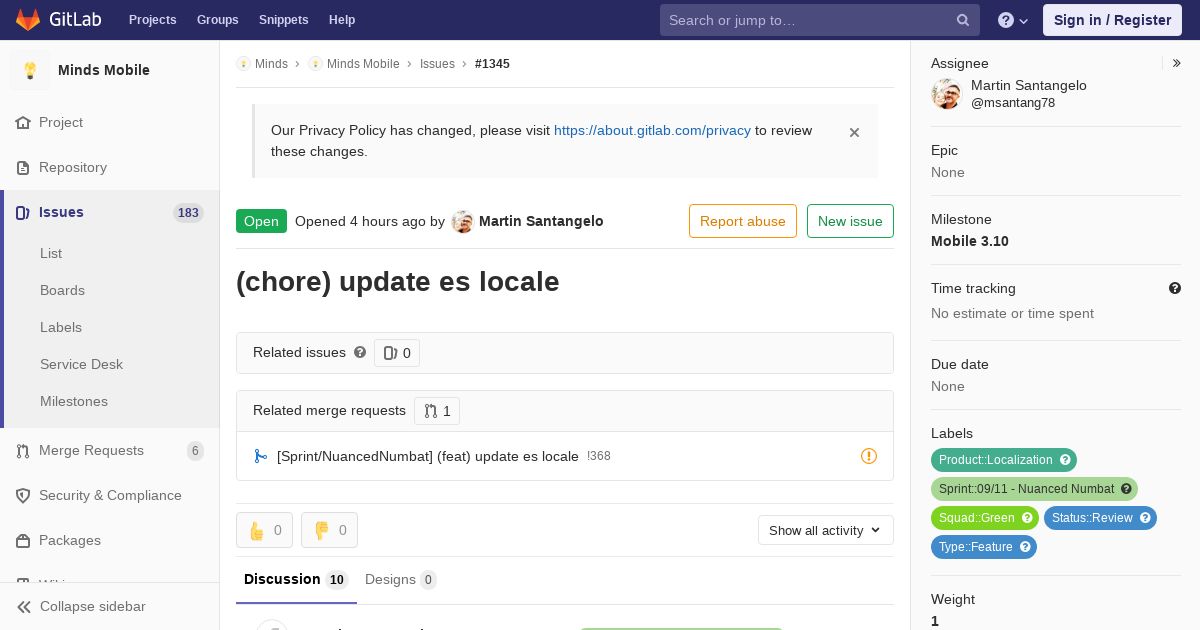Click New issue button
Image resolution: width=1200 pixels, height=630 pixels.
(850, 221)
